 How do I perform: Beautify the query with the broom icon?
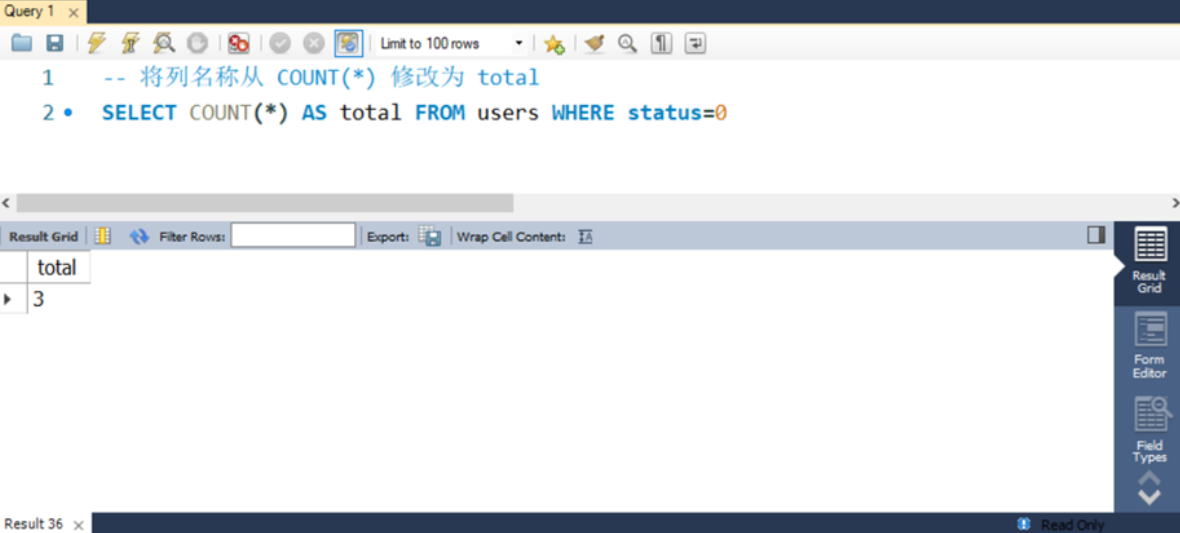tap(595, 44)
